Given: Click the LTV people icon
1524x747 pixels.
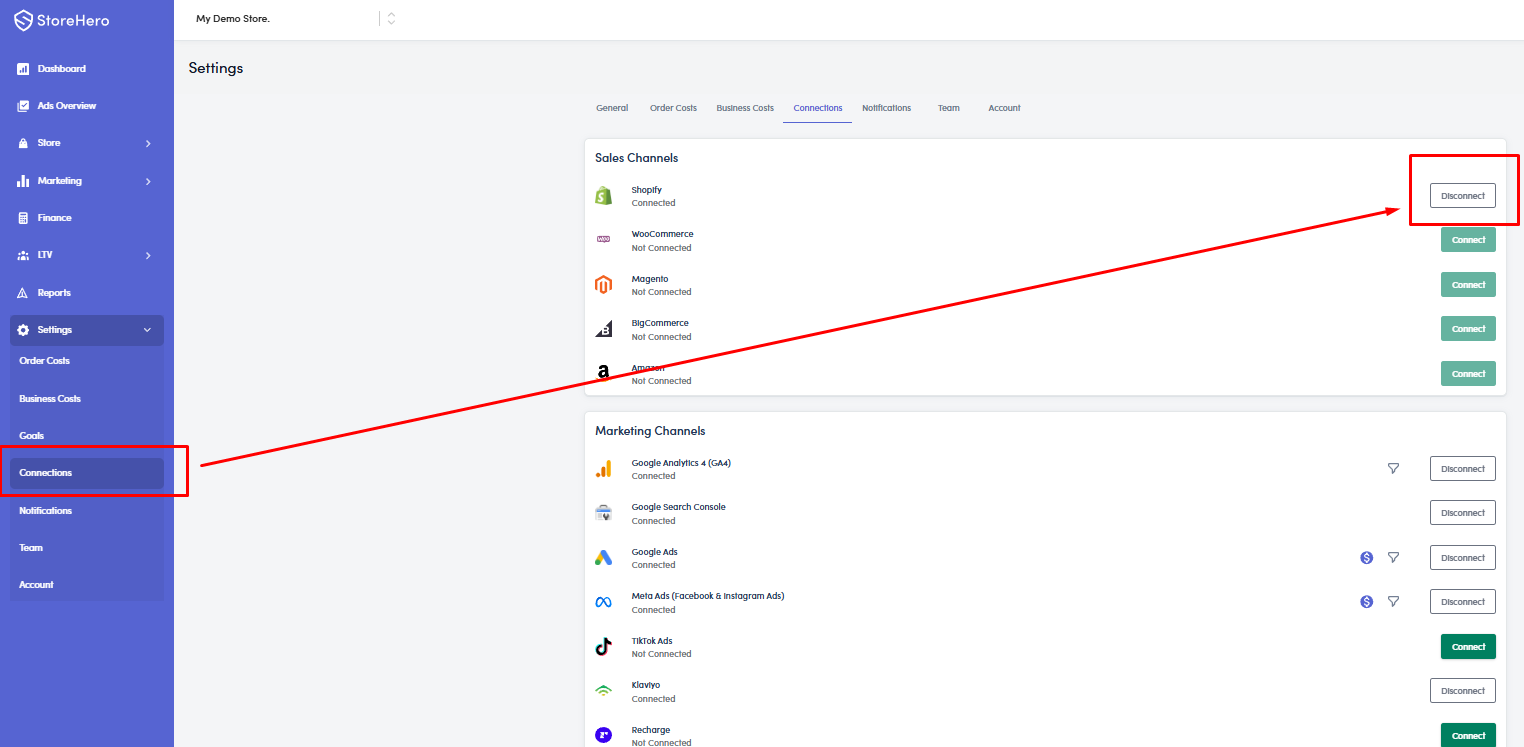Looking at the screenshot, I should coord(23,255).
